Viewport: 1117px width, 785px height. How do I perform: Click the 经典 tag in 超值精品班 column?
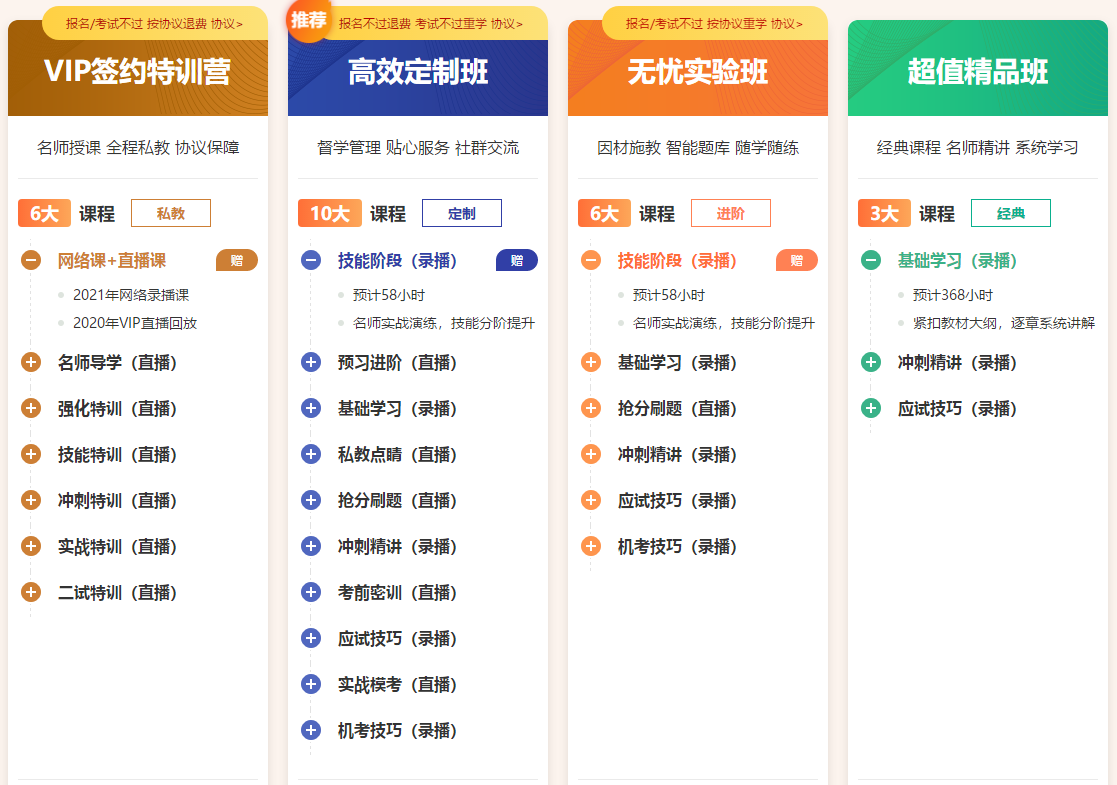tap(1010, 214)
